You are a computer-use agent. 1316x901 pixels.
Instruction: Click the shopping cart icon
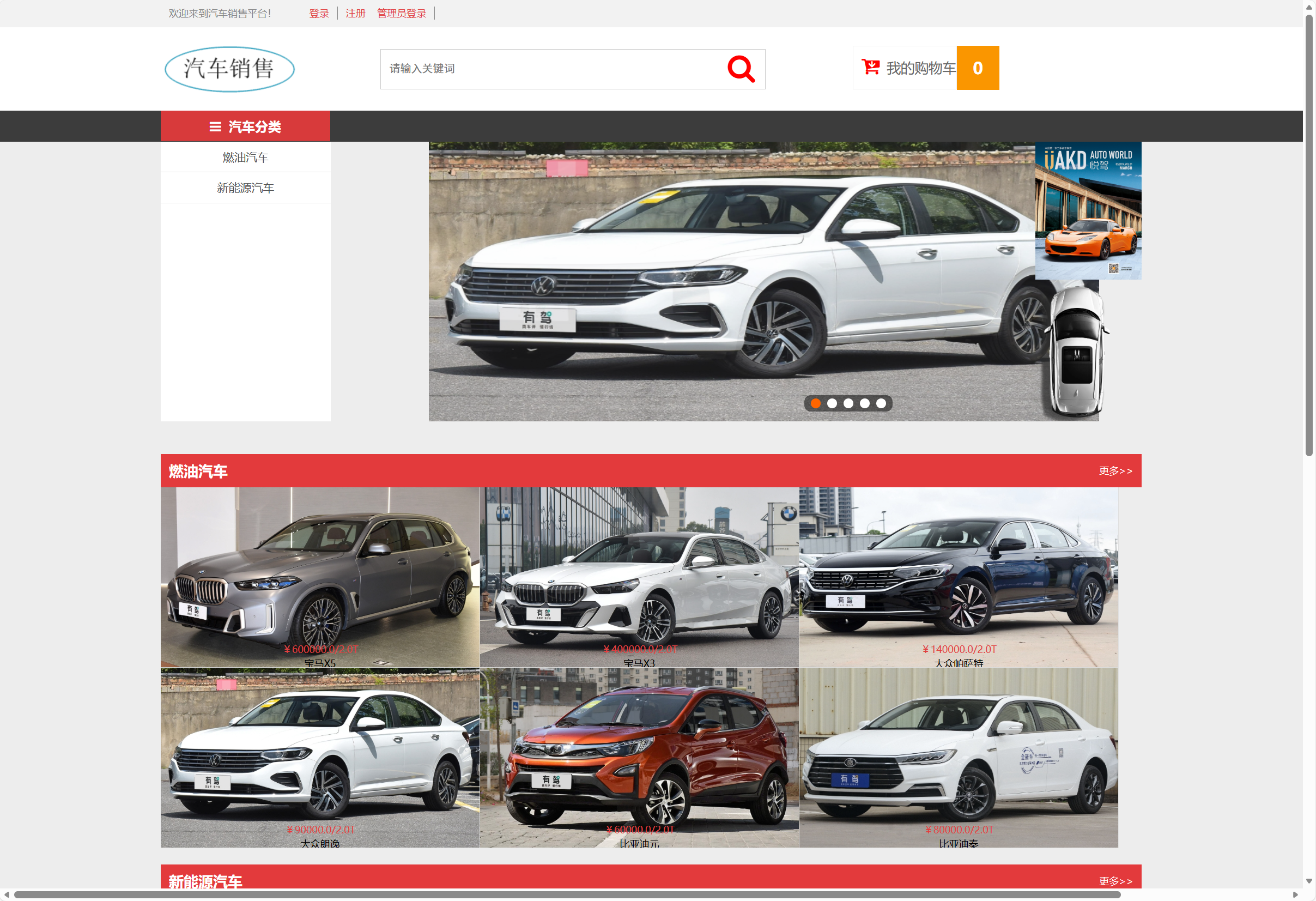coord(870,68)
